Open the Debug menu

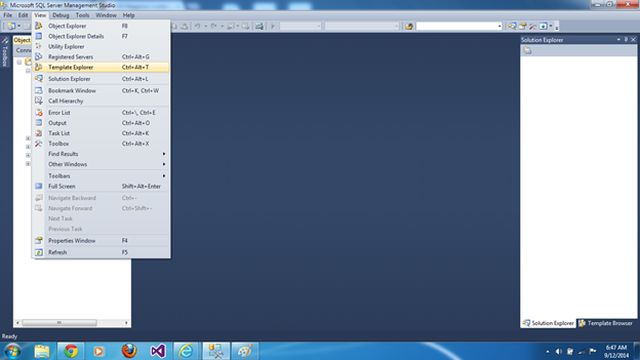pyautogui.click(x=60, y=15)
